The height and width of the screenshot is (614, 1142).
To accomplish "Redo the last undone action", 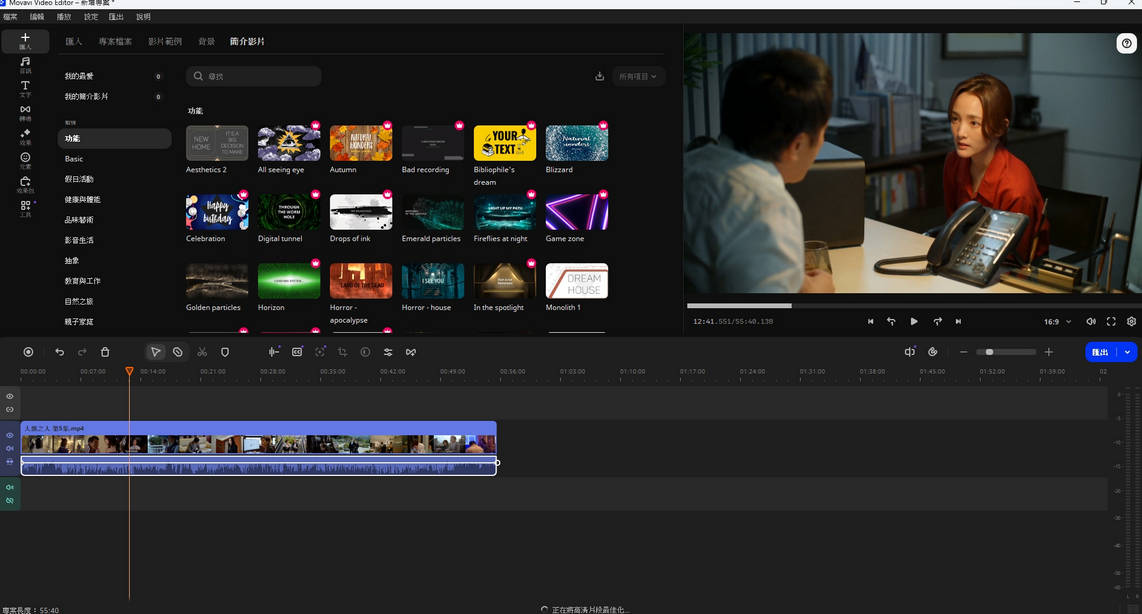I will tap(82, 352).
